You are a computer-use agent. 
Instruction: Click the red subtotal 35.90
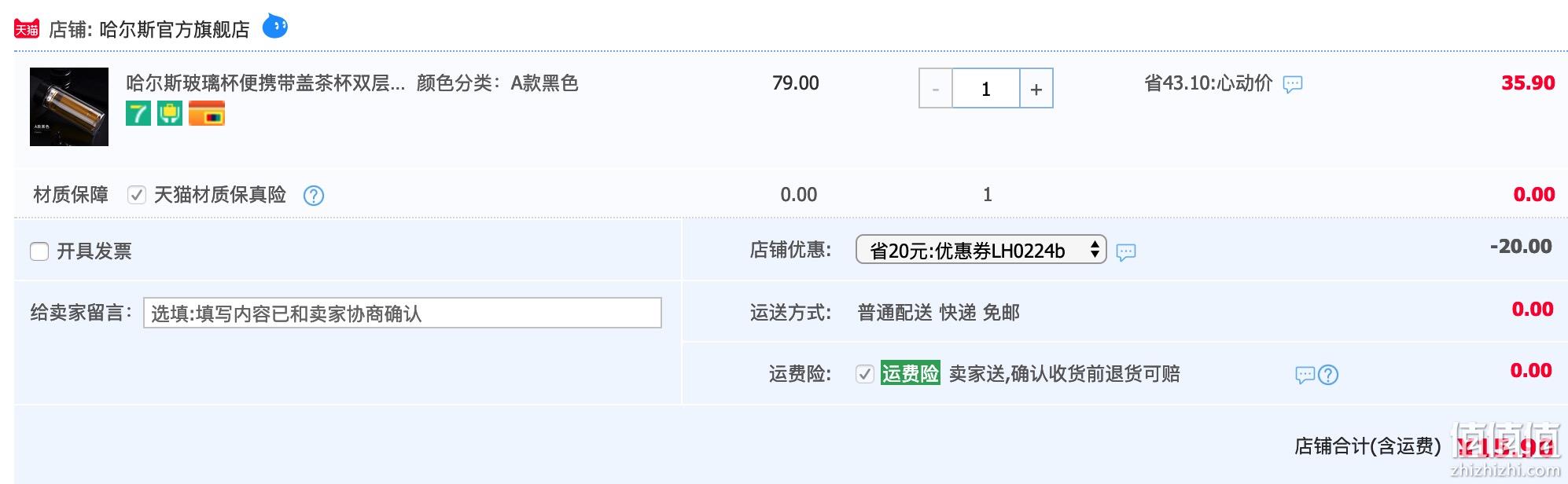(1528, 83)
